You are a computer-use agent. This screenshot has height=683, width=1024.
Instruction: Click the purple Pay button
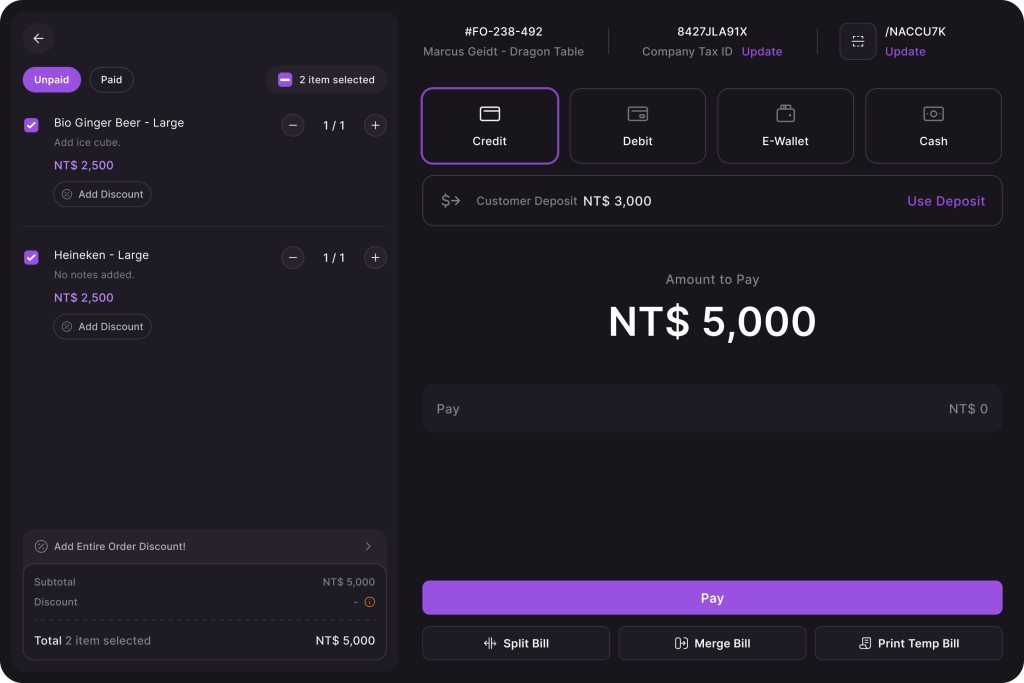point(712,598)
